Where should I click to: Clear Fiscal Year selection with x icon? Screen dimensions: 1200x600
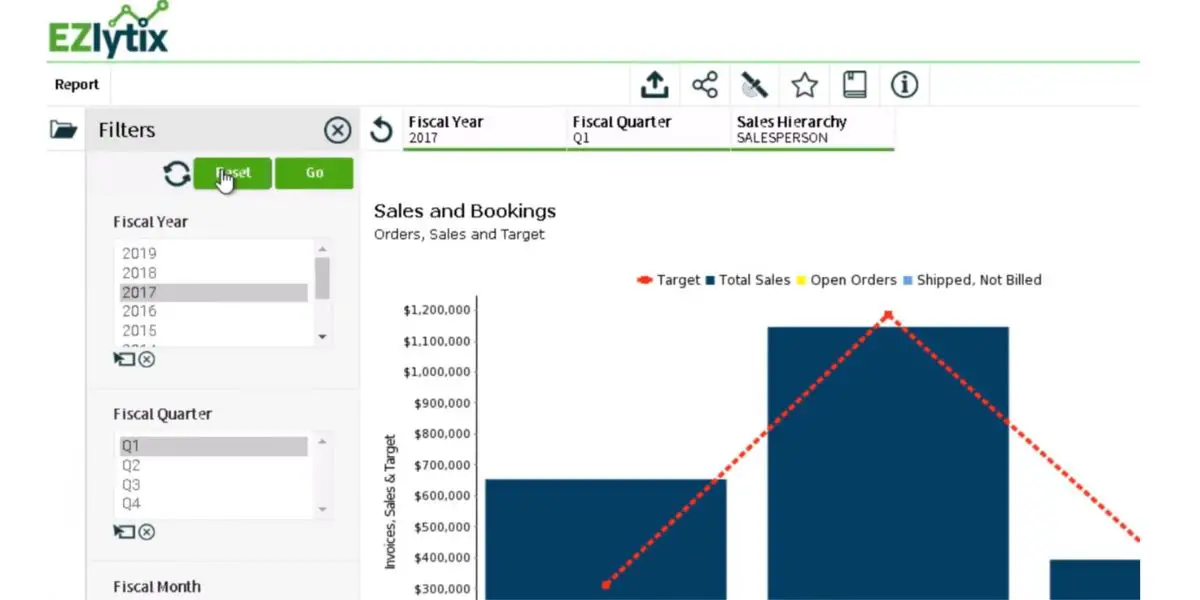tap(147, 359)
